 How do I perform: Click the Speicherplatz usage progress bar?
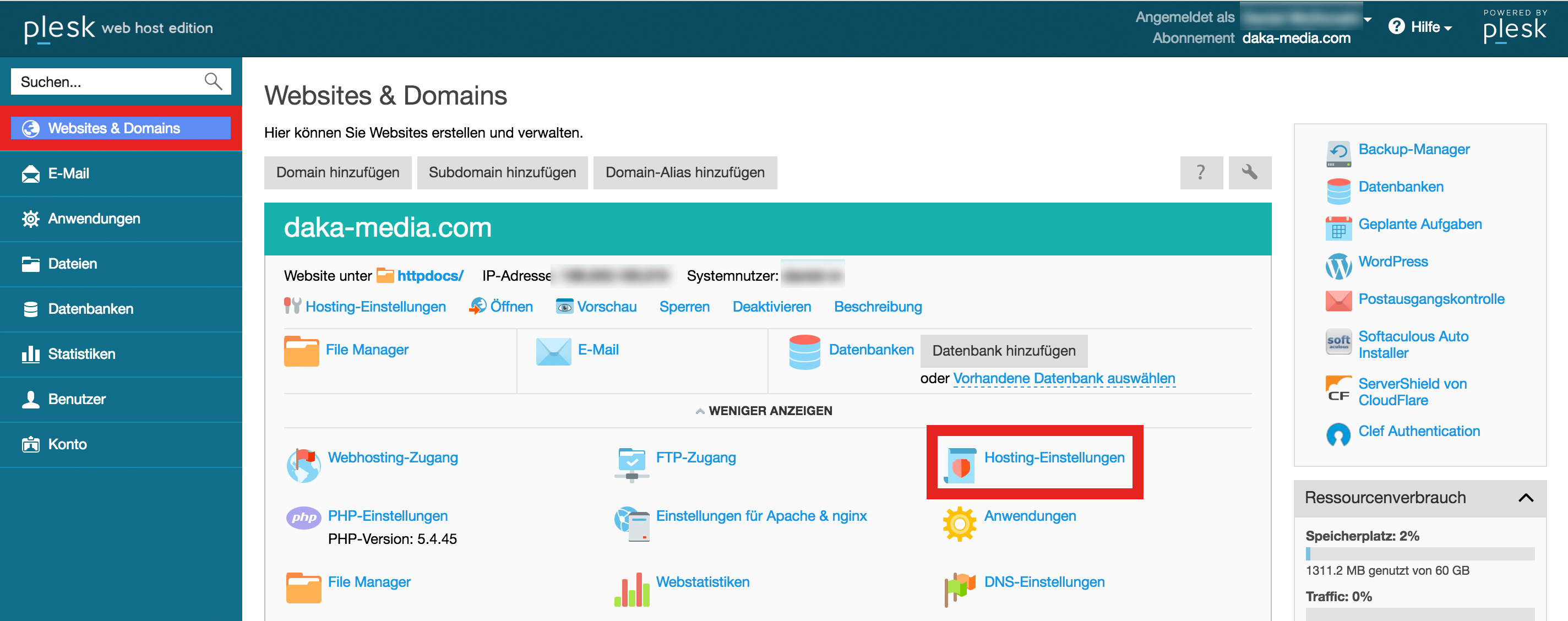(x=1419, y=553)
